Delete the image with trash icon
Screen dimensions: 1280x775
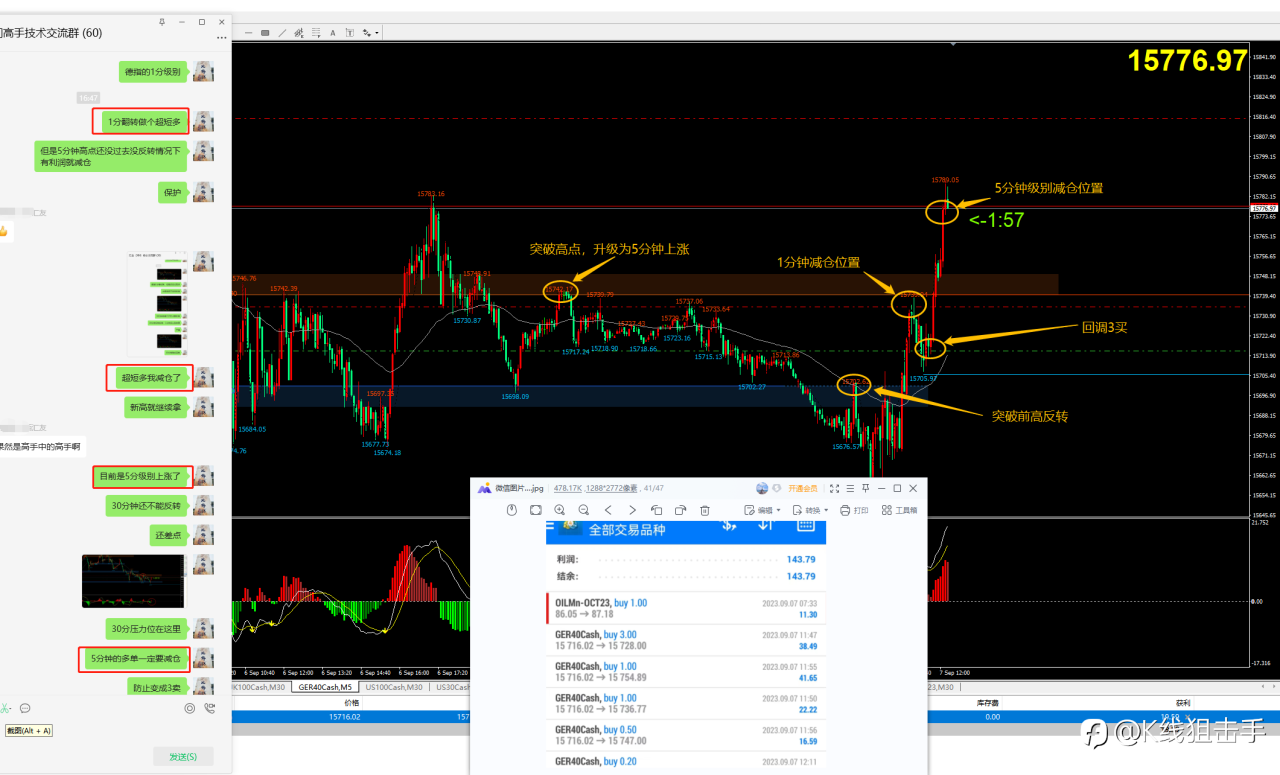(704, 510)
